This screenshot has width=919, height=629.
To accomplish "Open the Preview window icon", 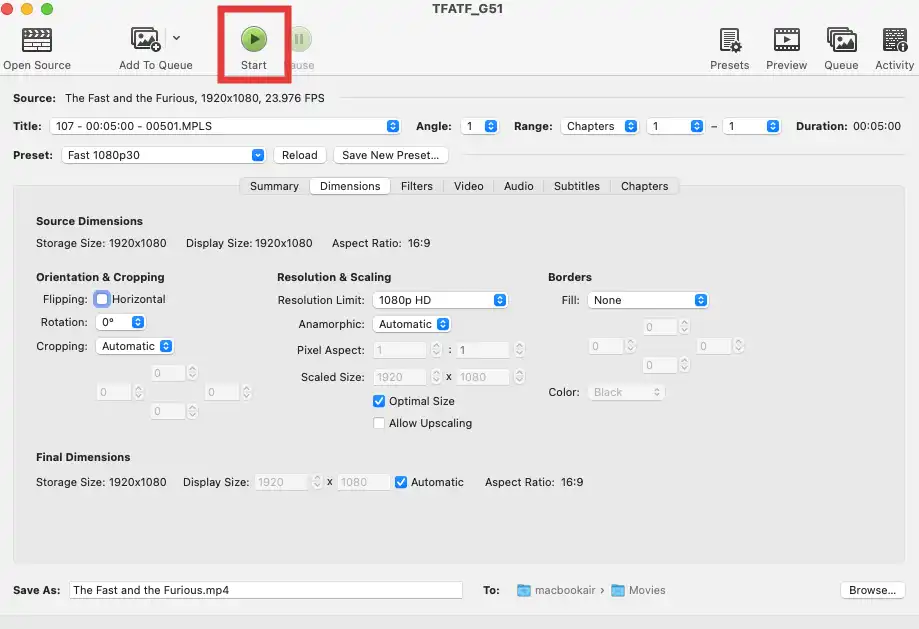I will (x=786, y=40).
